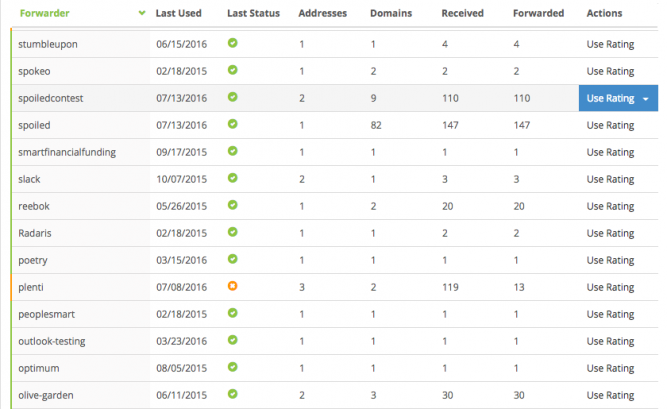Click the 119 received count for plenti
Viewport: 667px width, 409px height.
pyautogui.click(x=450, y=287)
